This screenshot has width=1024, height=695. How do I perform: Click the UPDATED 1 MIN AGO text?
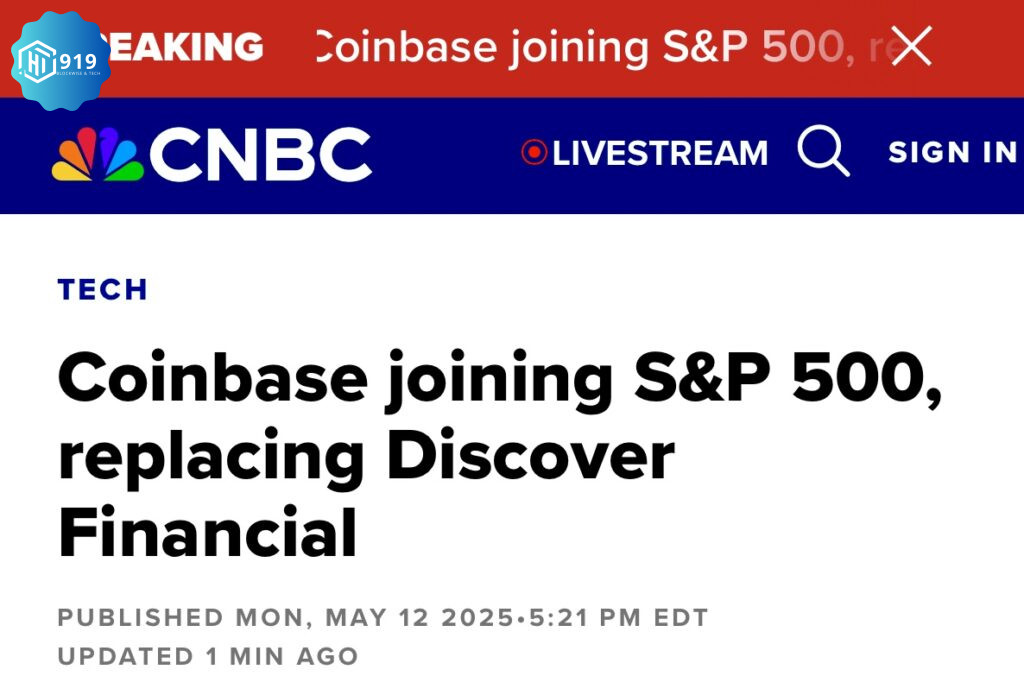pyautogui.click(x=208, y=656)
